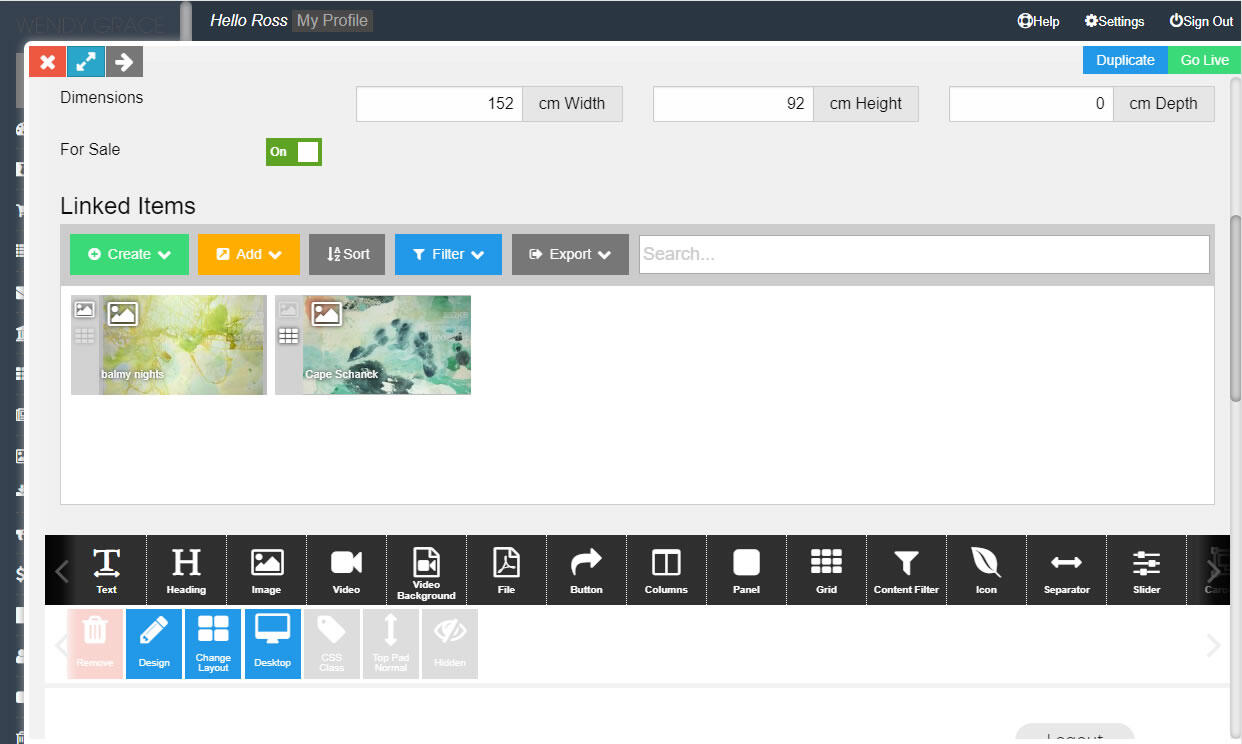
Task: Toggle the Hidden visibility option
Action: [450, 644]
